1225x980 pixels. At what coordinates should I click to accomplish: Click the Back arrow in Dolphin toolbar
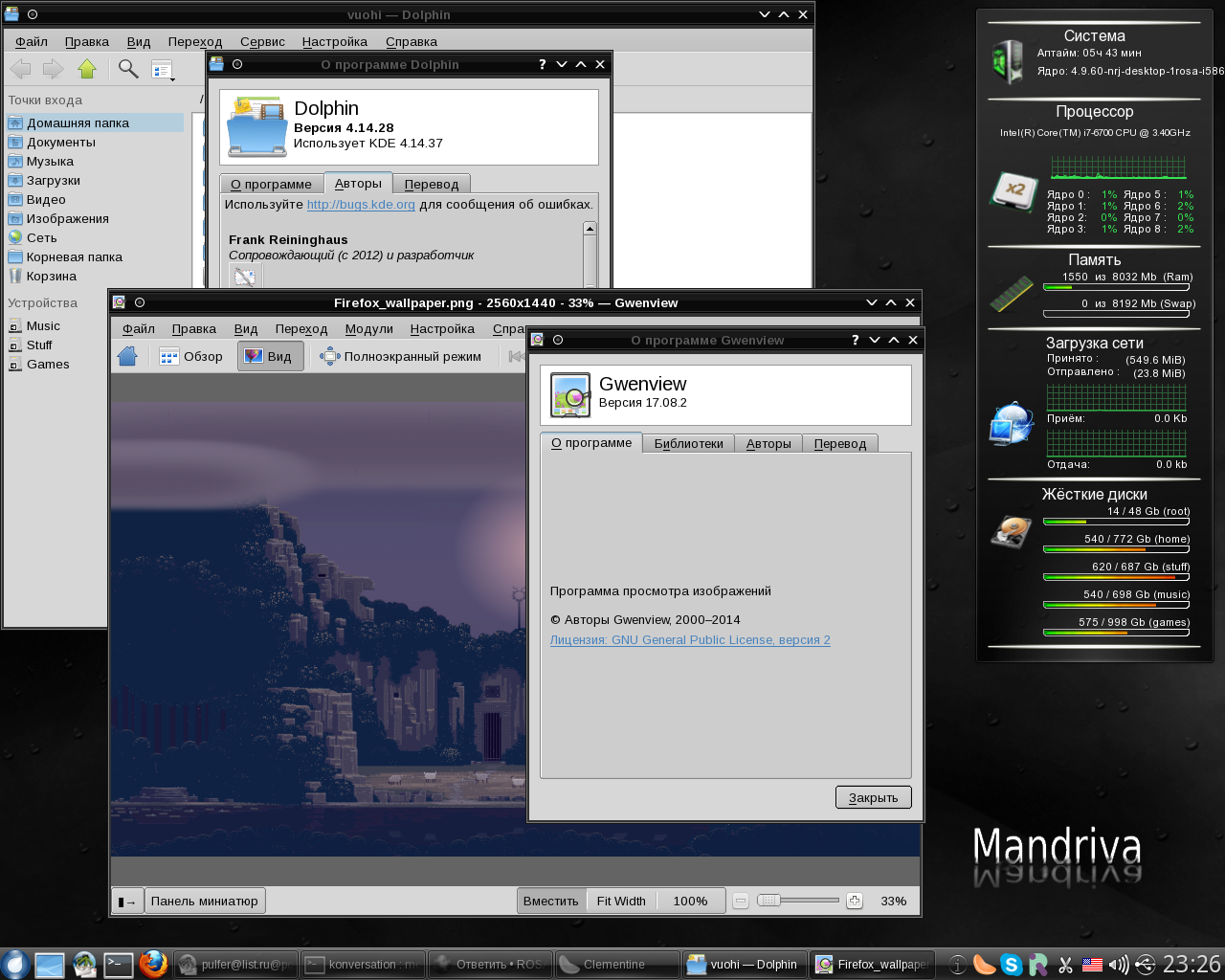(20, 69)
